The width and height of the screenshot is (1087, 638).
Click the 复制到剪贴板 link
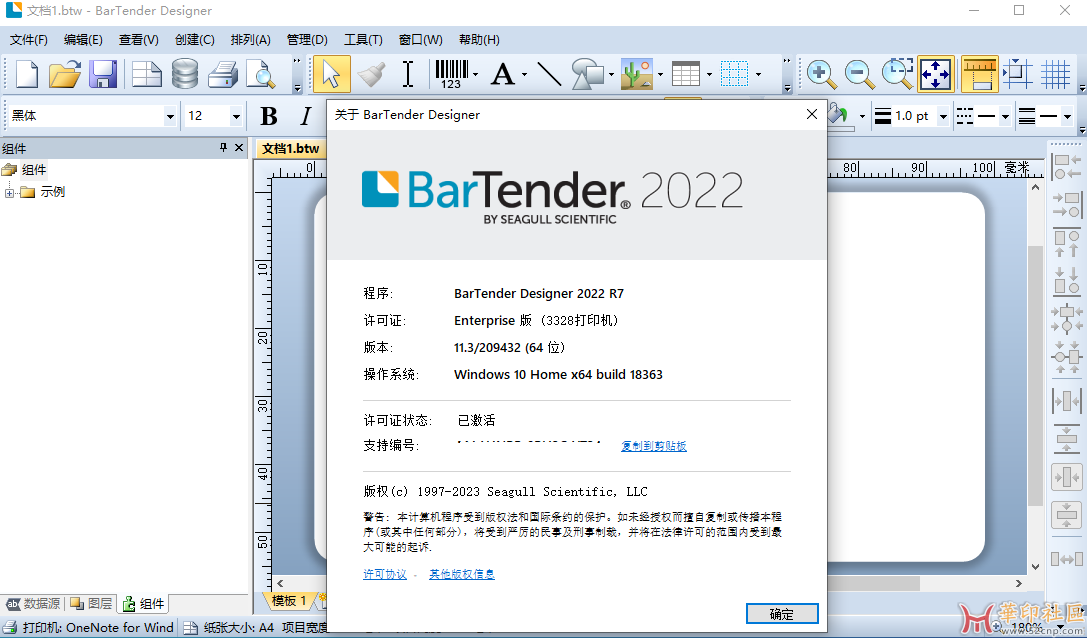[x=654, y=446]
